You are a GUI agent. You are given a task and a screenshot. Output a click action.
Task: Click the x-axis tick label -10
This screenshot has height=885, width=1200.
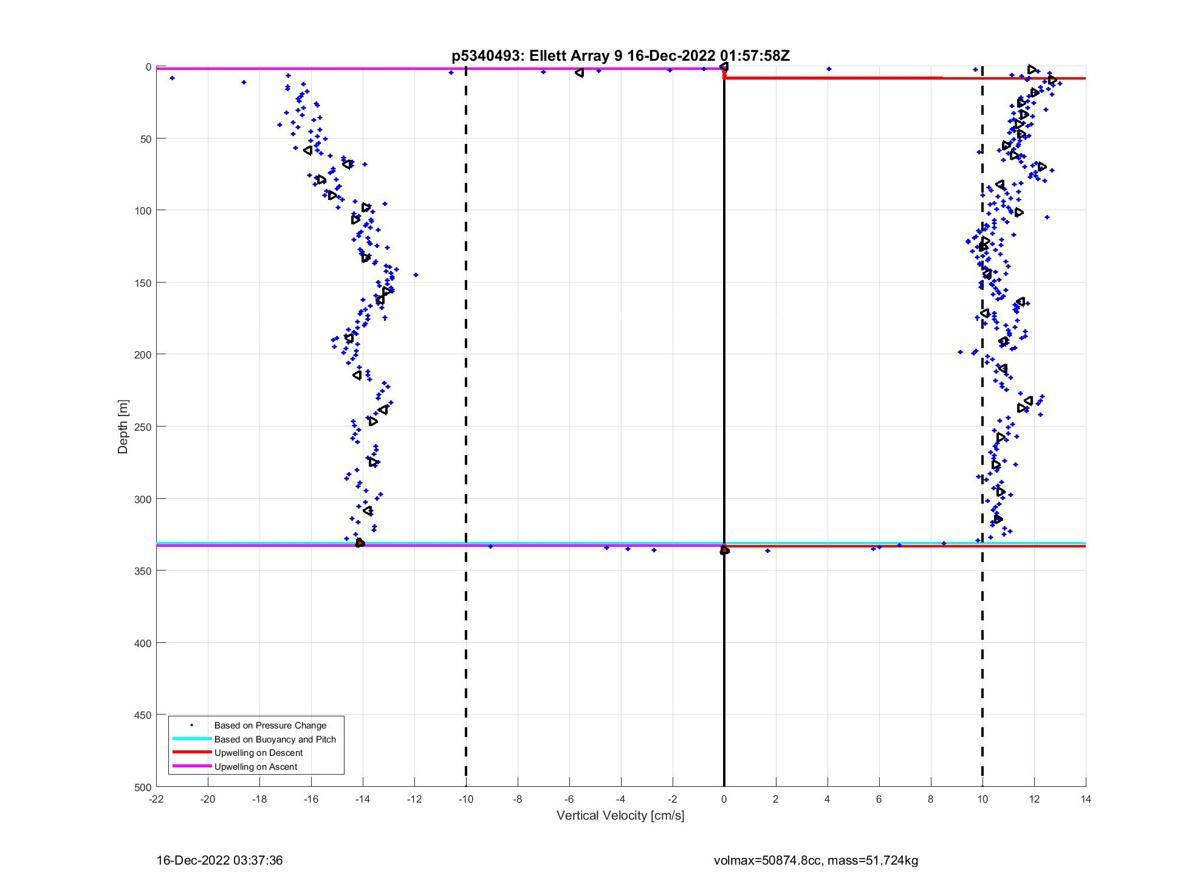(x=466, y=799)
